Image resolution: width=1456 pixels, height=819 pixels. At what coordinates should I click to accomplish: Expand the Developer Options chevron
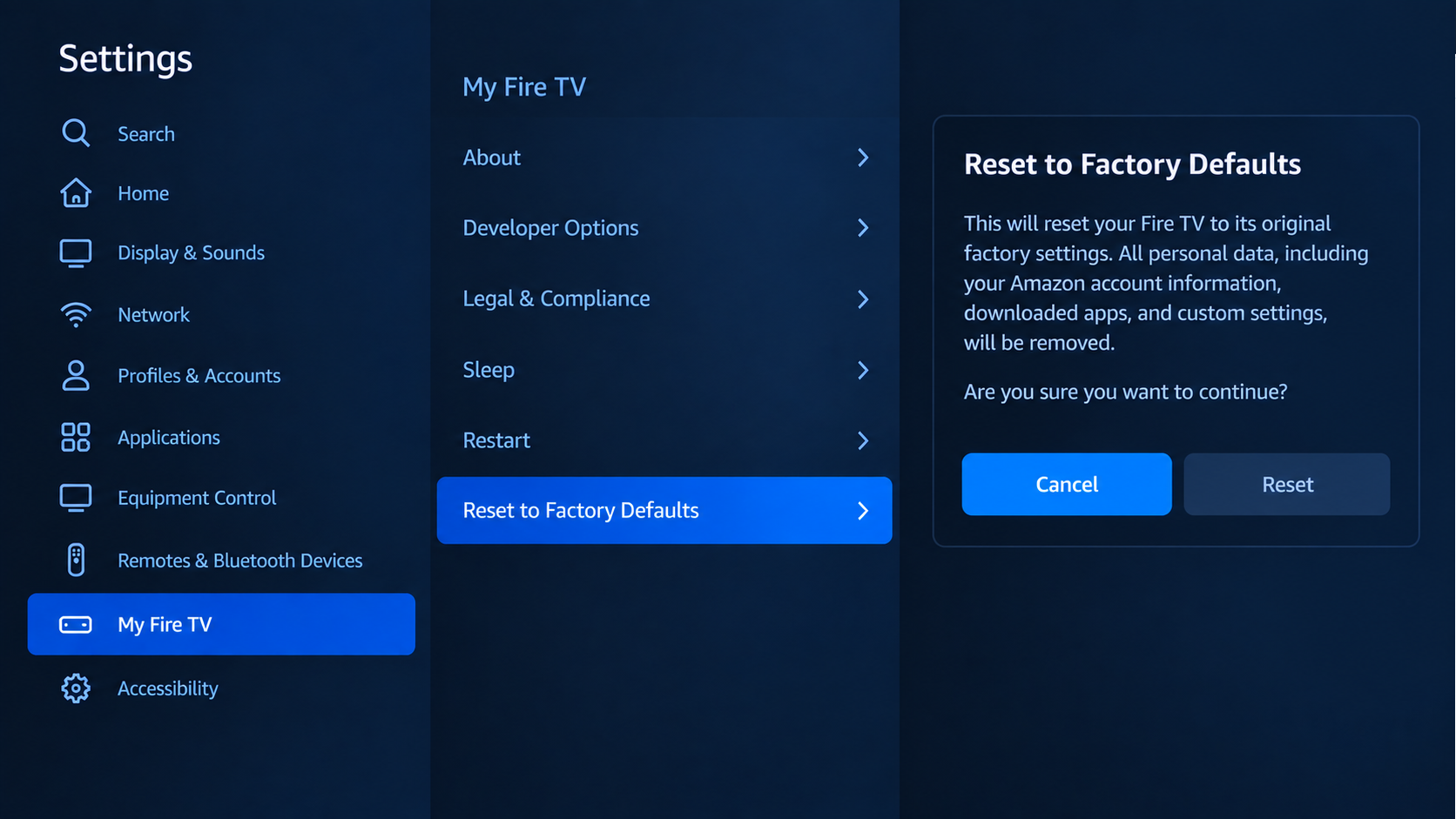click(863, 228)
